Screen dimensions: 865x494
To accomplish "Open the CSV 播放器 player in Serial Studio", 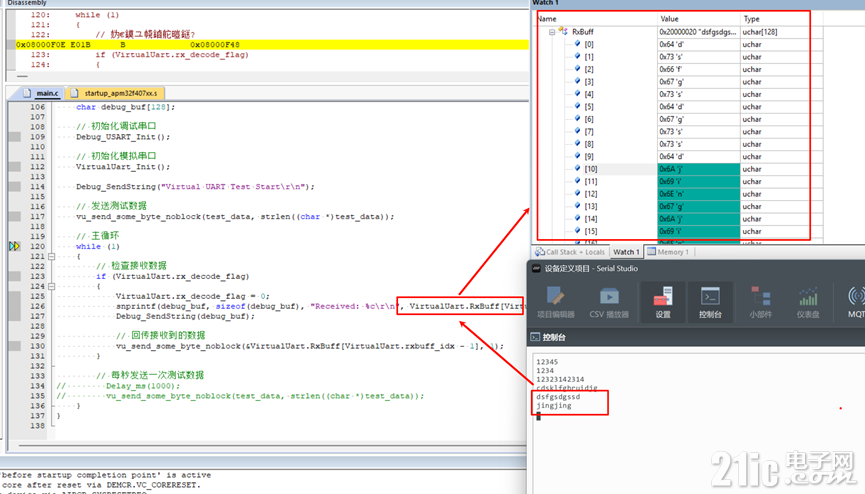I will [609, 302].
